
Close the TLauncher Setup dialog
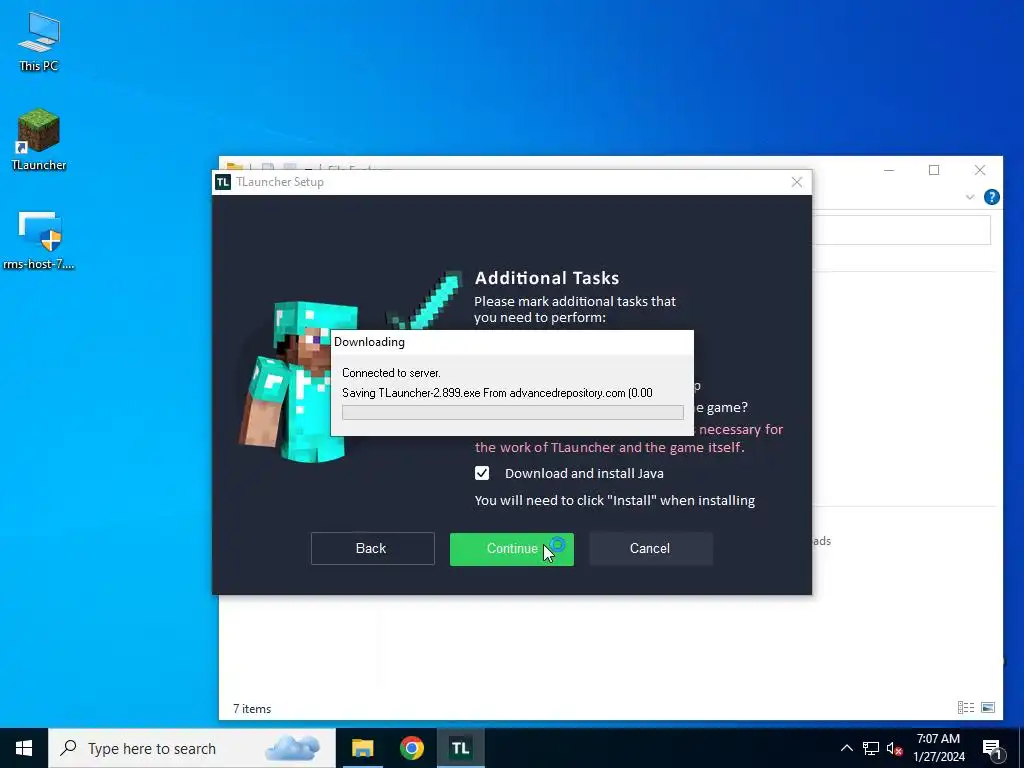(x=796, y=182)
